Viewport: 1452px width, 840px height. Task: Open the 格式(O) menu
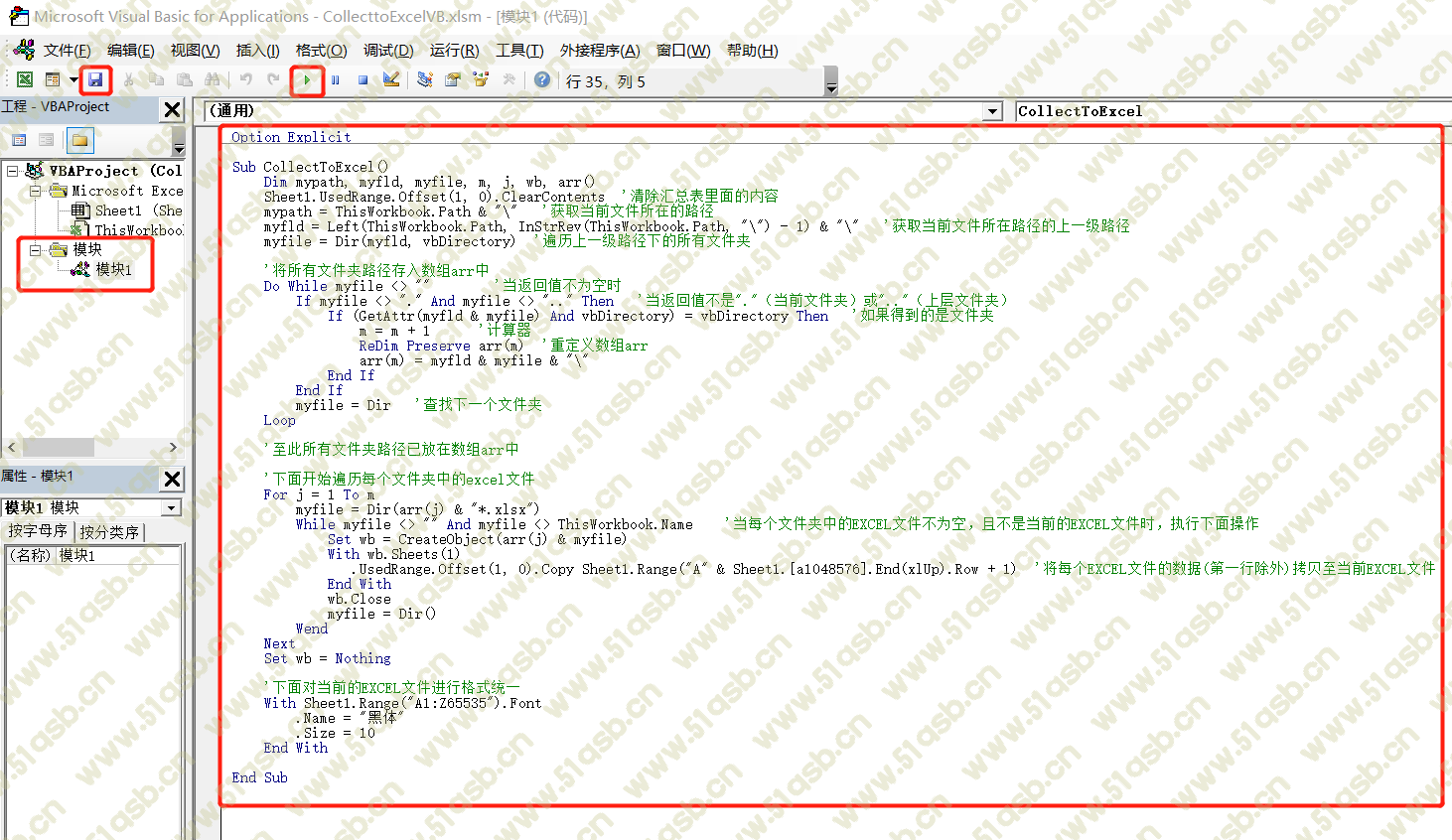[x=321, y=51]
